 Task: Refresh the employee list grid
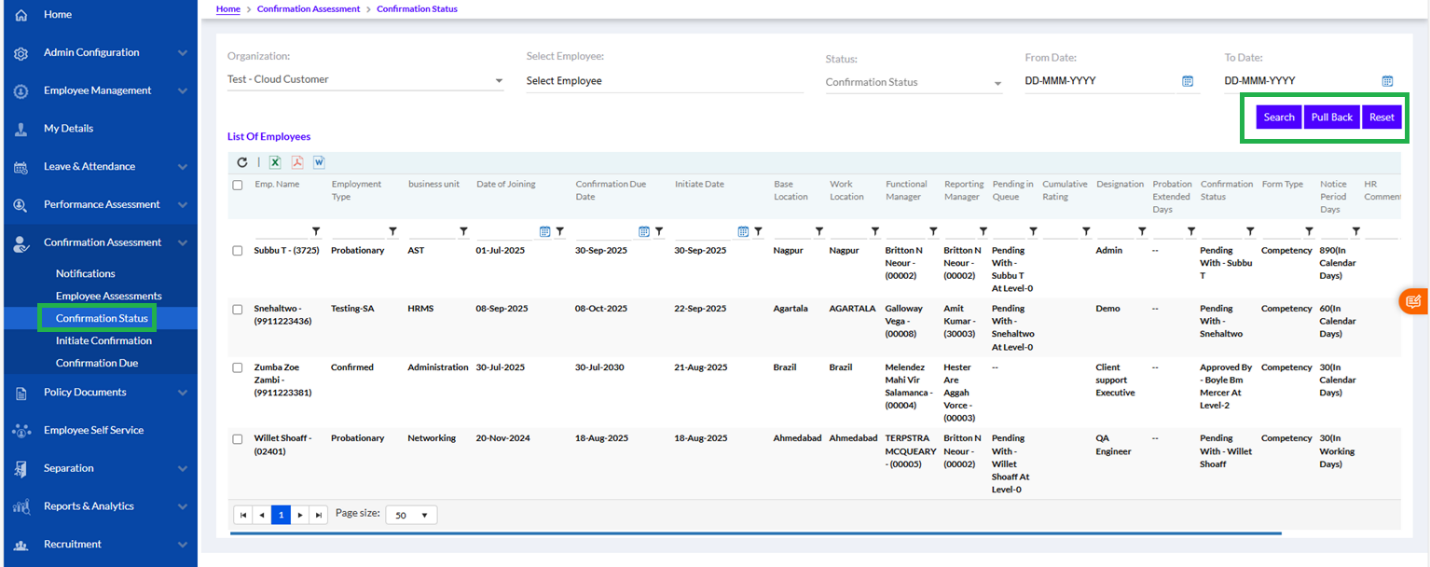(x=242, y=162)
